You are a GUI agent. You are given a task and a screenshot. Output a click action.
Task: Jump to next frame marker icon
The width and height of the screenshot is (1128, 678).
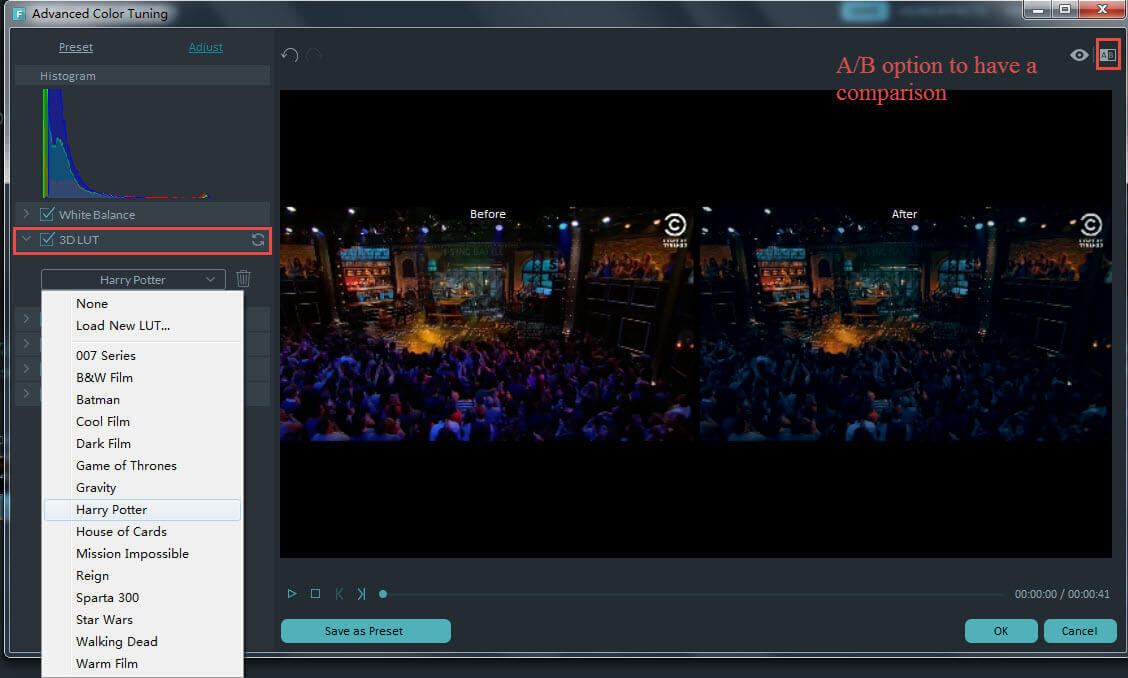361,594
